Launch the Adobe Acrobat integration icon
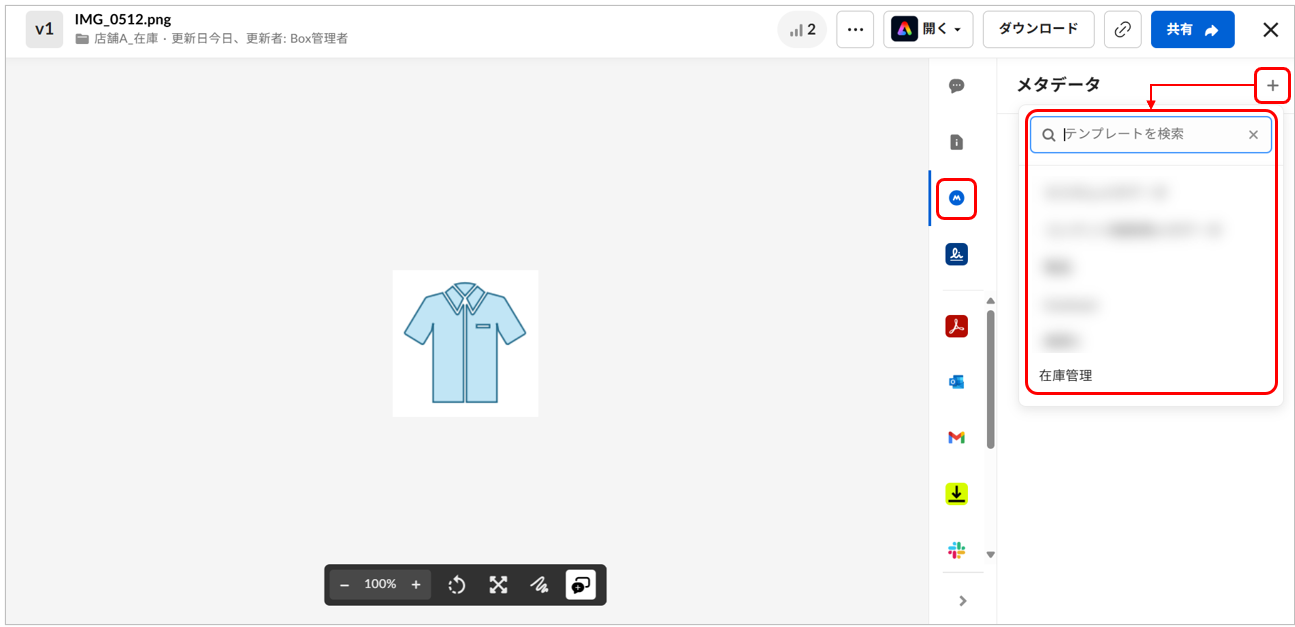 click(956, 326)
